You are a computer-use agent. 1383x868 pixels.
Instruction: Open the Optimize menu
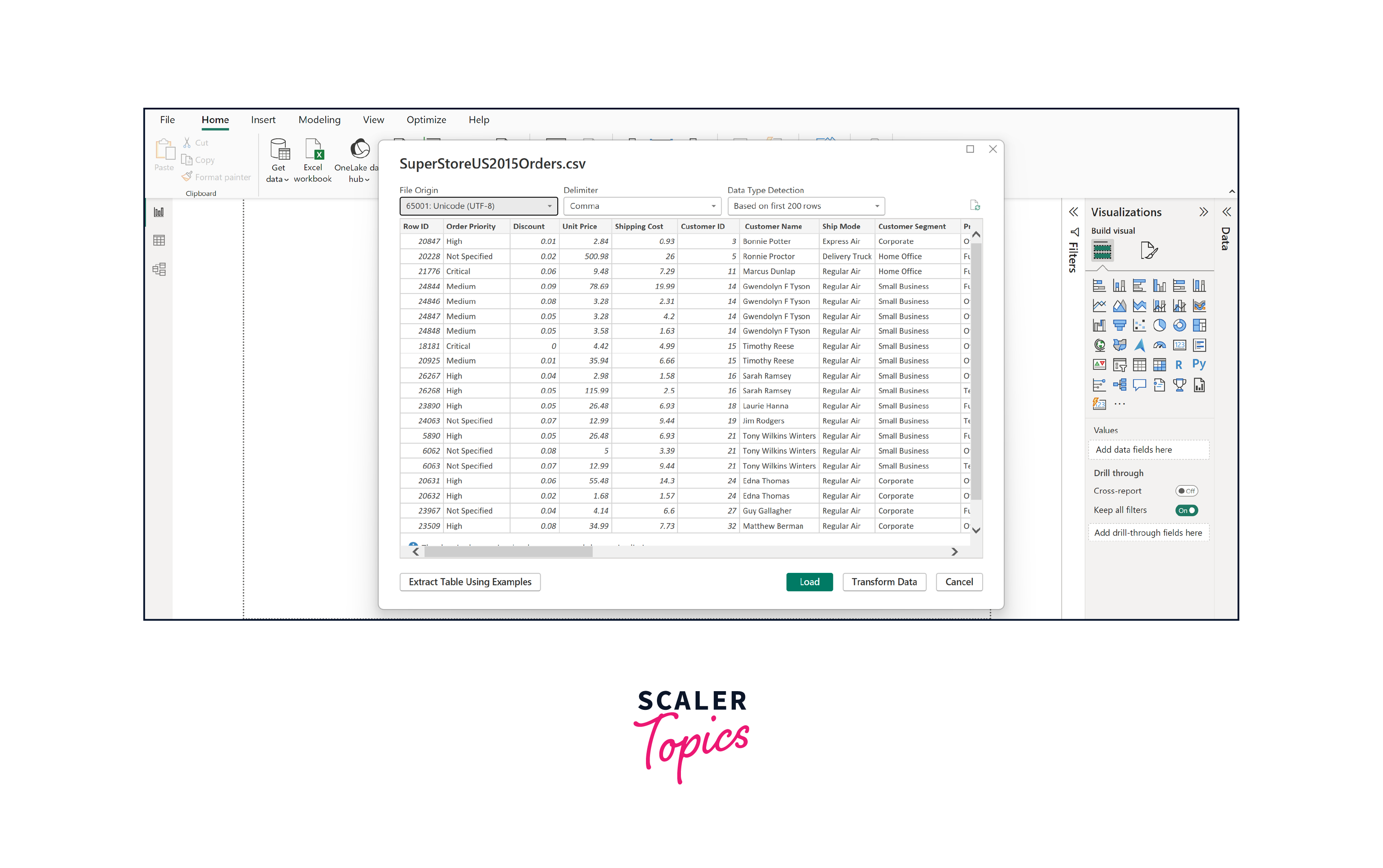click(x=426, y=120)
